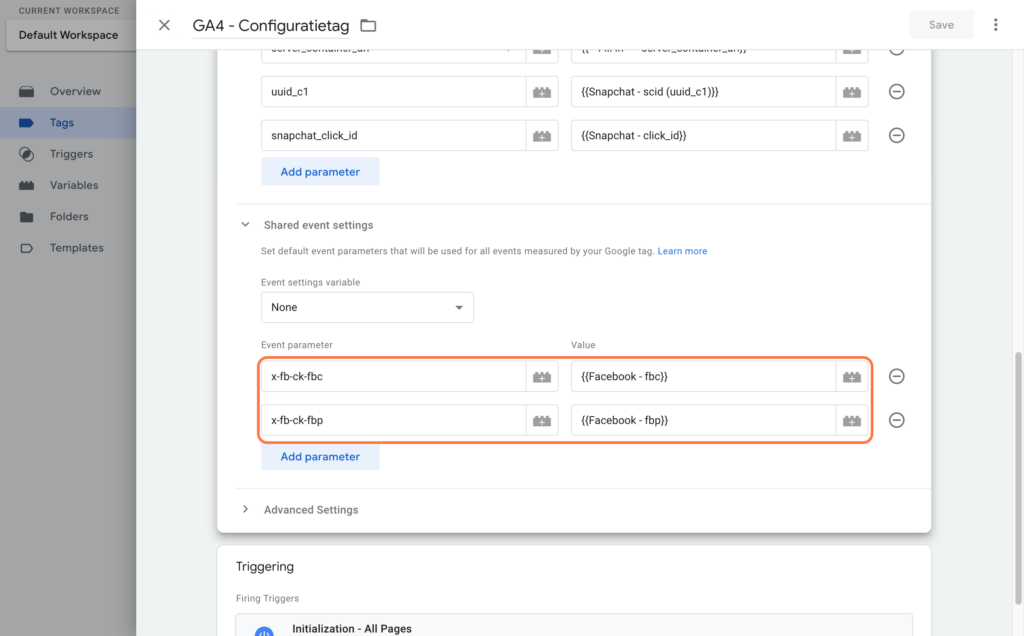Viewport: 1024px width, 636px height.
Task: Insert variable for Snapchat click_id value field
Action: tap(852, 136)
